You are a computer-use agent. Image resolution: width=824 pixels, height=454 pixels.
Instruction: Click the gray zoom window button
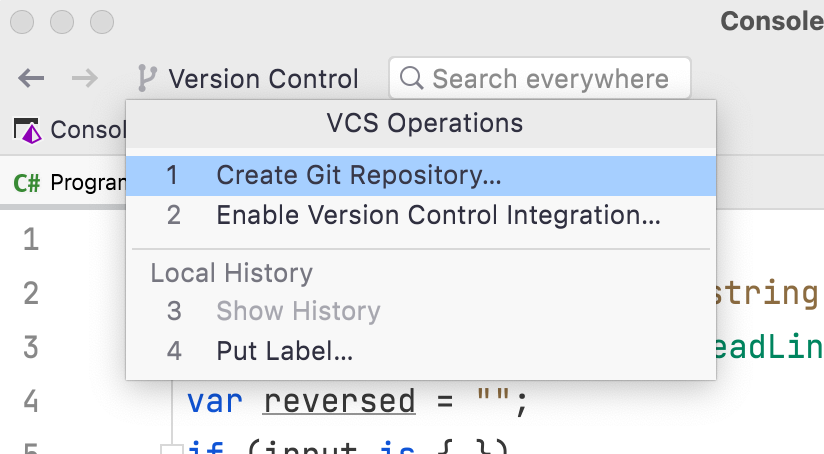[x=102, y=22]
